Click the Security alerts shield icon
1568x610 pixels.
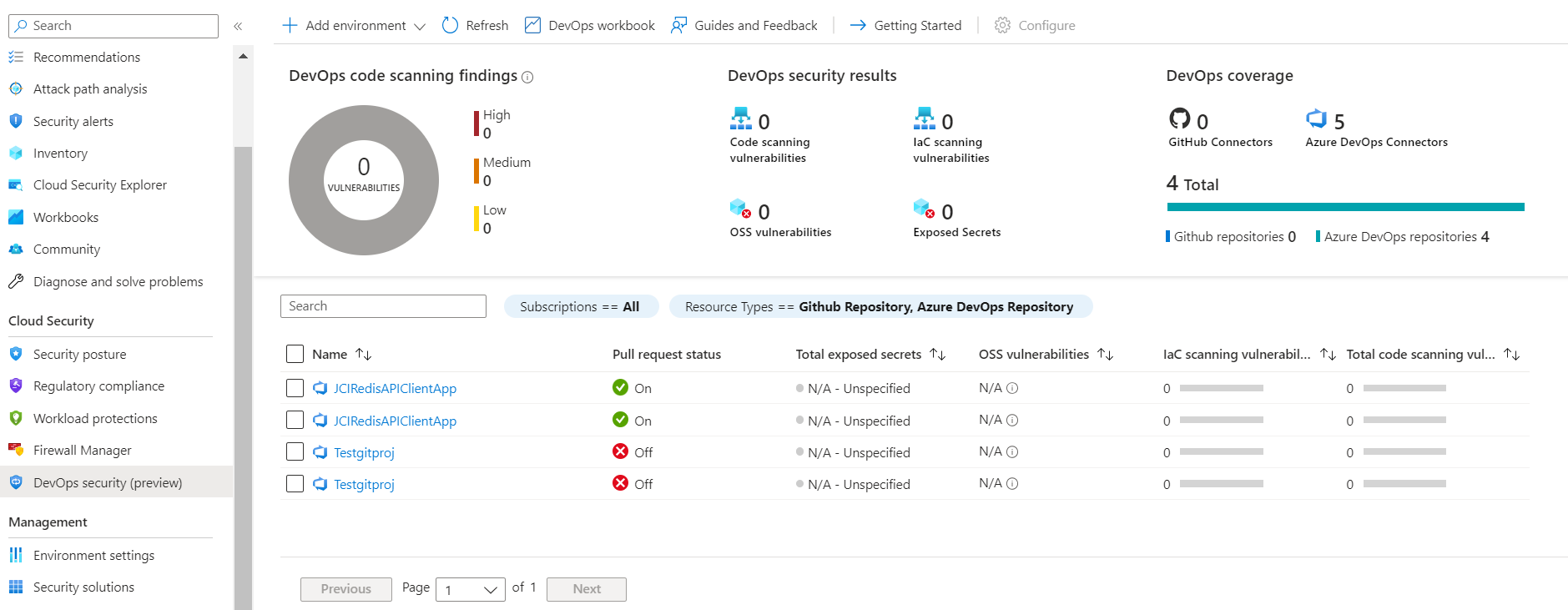16,121
